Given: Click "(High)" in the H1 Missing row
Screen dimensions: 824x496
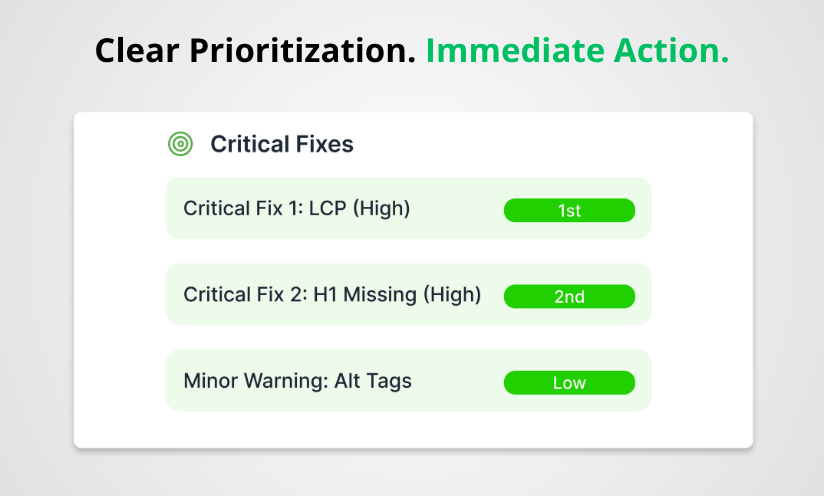Looking at the screenshot, I should point(452,295).
